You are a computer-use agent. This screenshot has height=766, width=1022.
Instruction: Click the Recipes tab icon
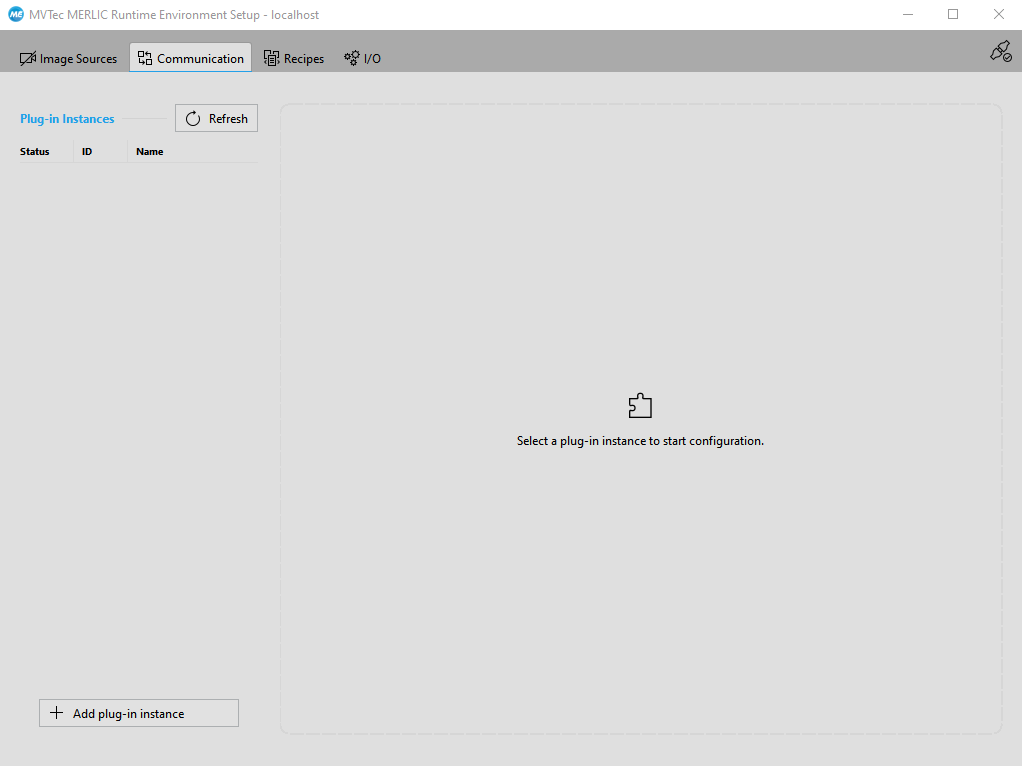pos(271,58)
